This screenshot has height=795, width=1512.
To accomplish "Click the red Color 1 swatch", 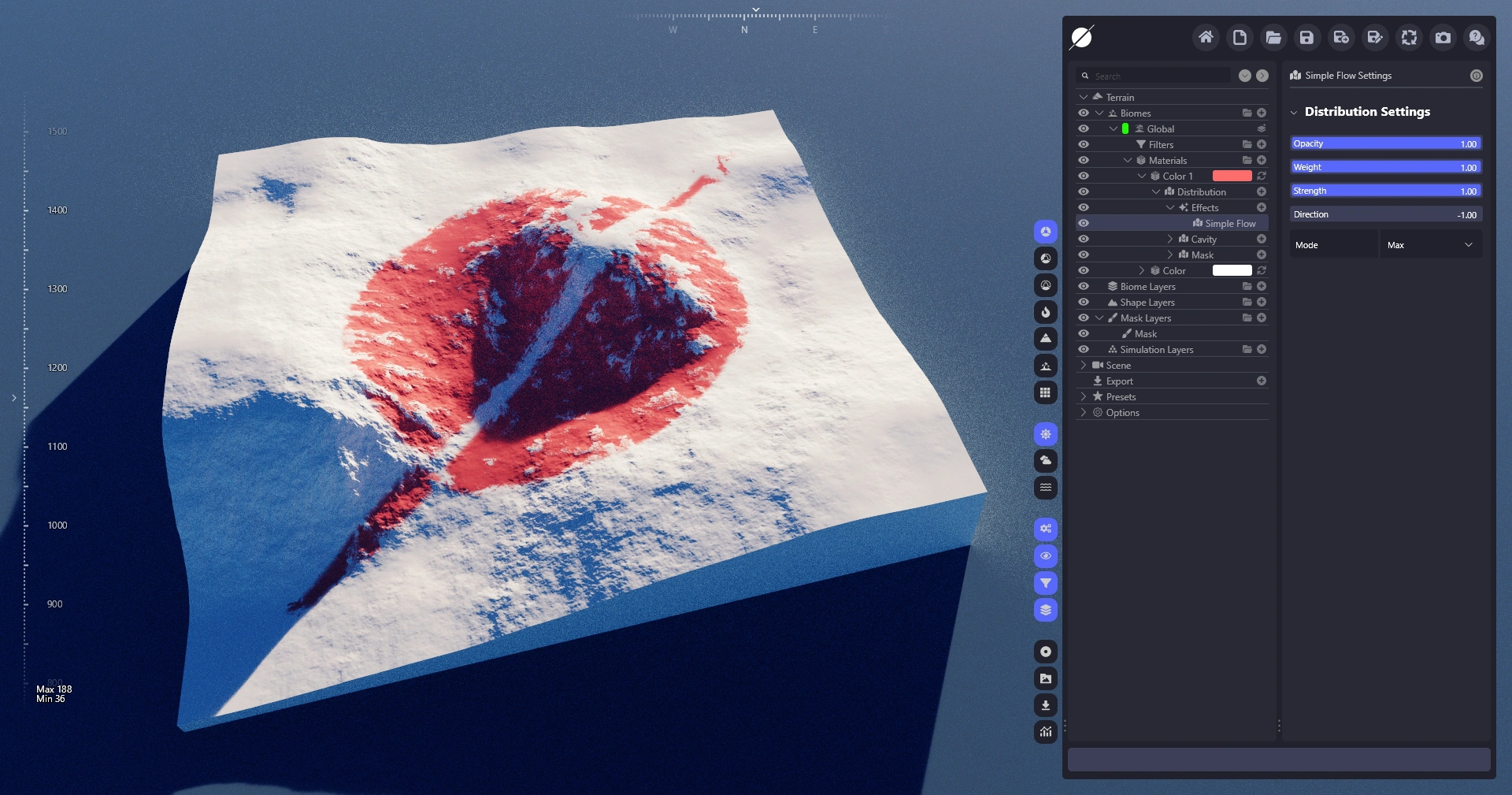I will coord(1232,176).
